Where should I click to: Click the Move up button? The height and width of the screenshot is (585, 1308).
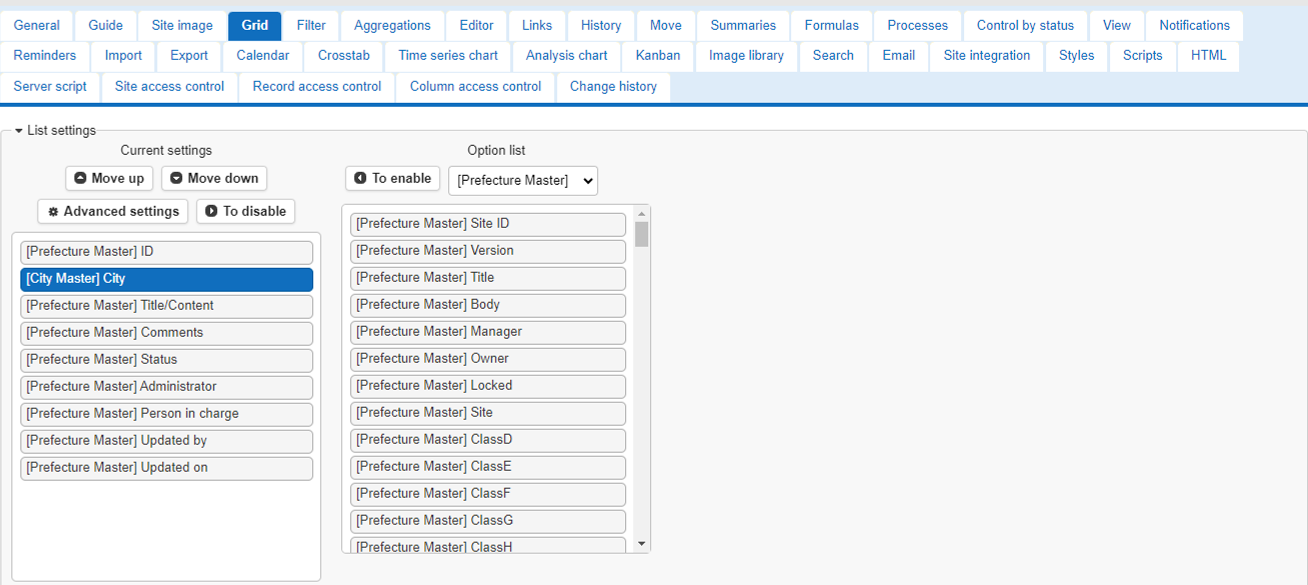pos(109,178)
